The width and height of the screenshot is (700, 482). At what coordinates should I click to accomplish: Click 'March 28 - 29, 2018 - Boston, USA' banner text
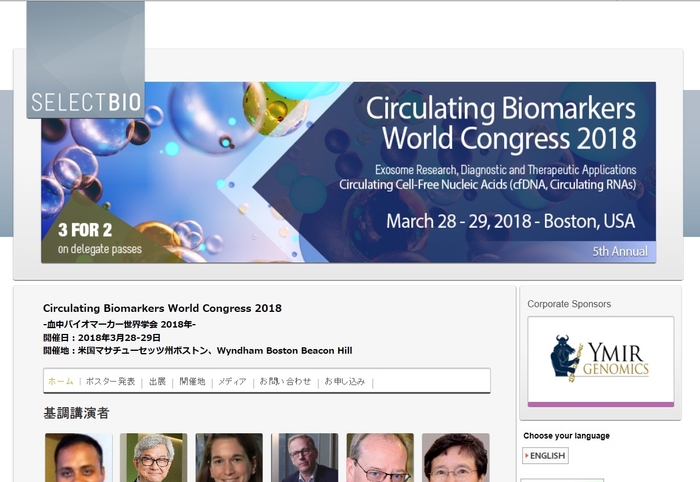[x=510, y=221]
